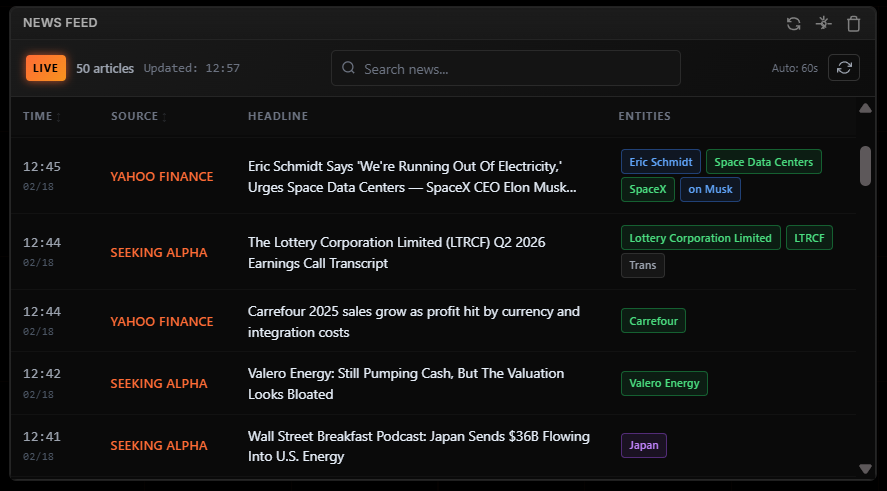Image resolution: width=887 pixels, height=491 pixels.
Task: Click the 12:42 timestamp
Action: coord(42,374)
